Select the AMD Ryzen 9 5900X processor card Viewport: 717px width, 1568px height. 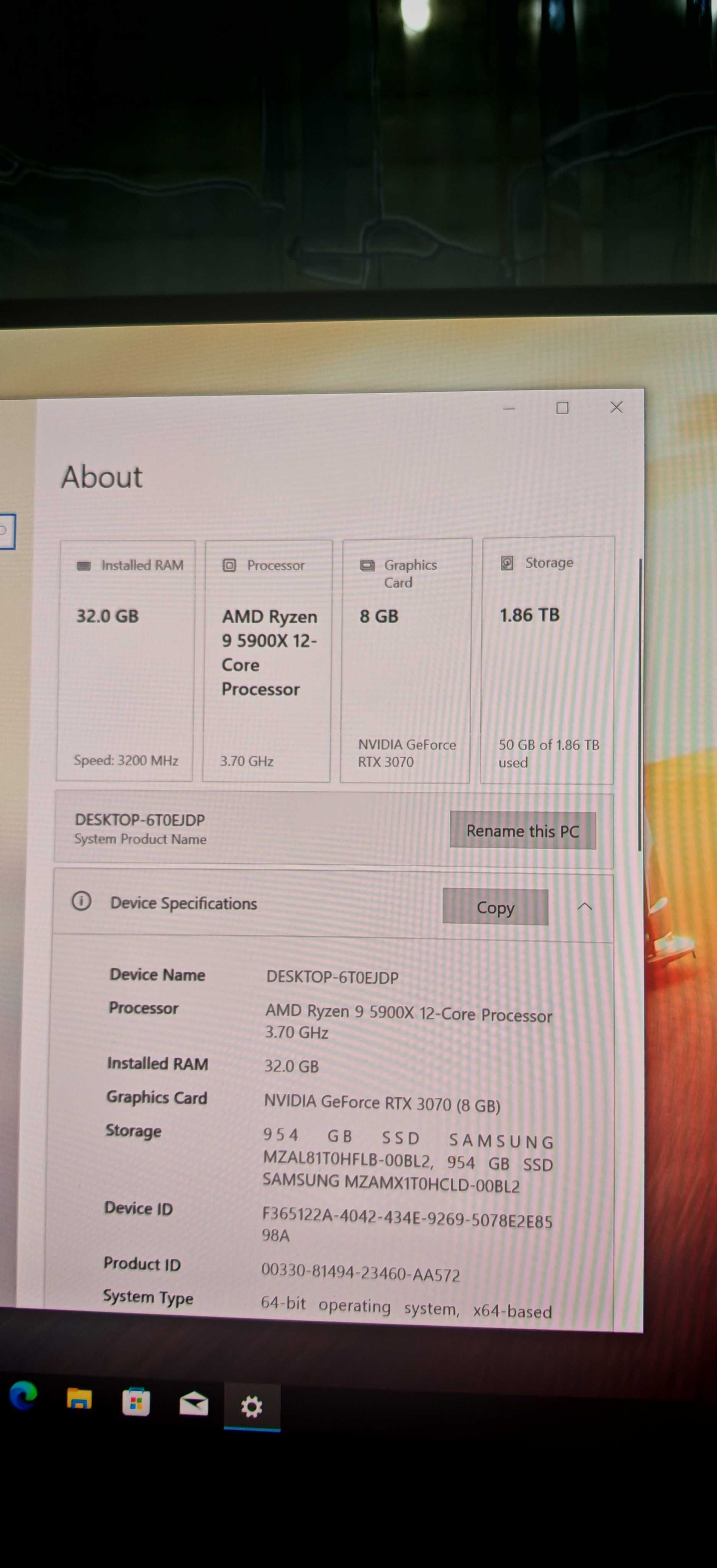point(267,660)
